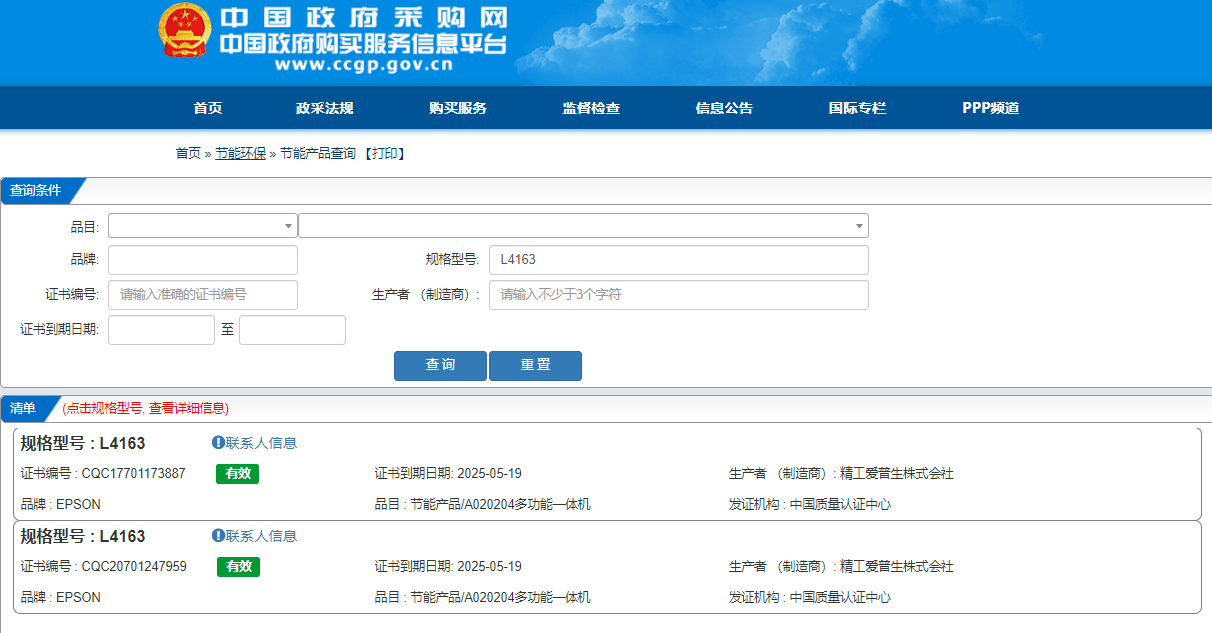The image size is (1212, 633).
Task: Click the 证书到期日期 start date field
Action: [x=161, y=330]
